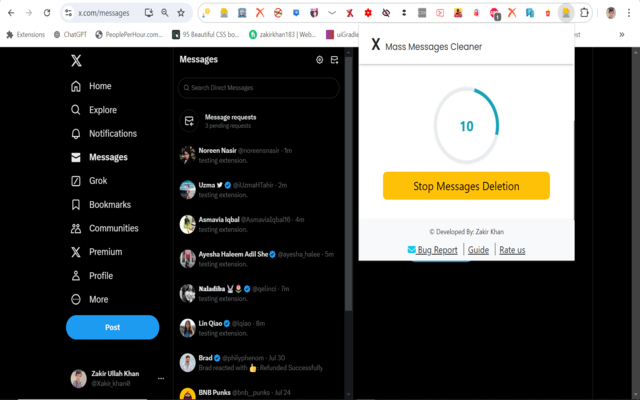The image size is (640, 400).
Task: Click the blue Post button
Action: coord(113,327)
